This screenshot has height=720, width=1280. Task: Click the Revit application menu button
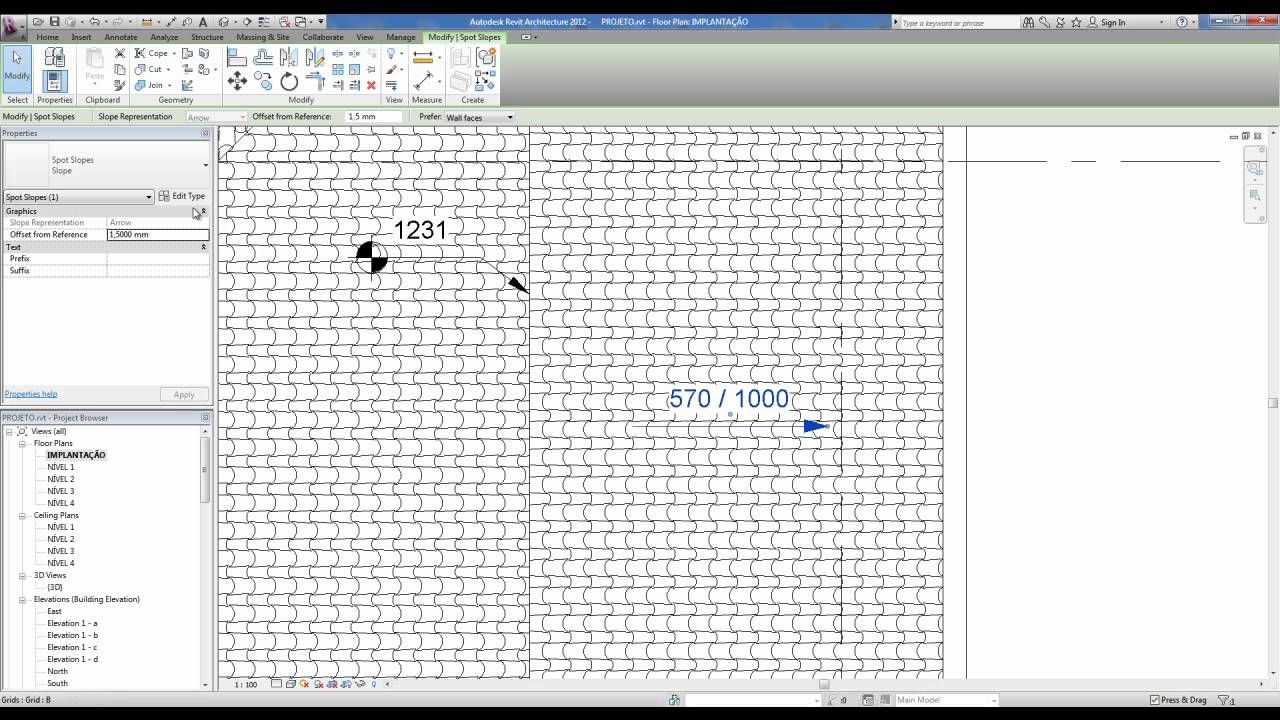click(x=14, y=26)
